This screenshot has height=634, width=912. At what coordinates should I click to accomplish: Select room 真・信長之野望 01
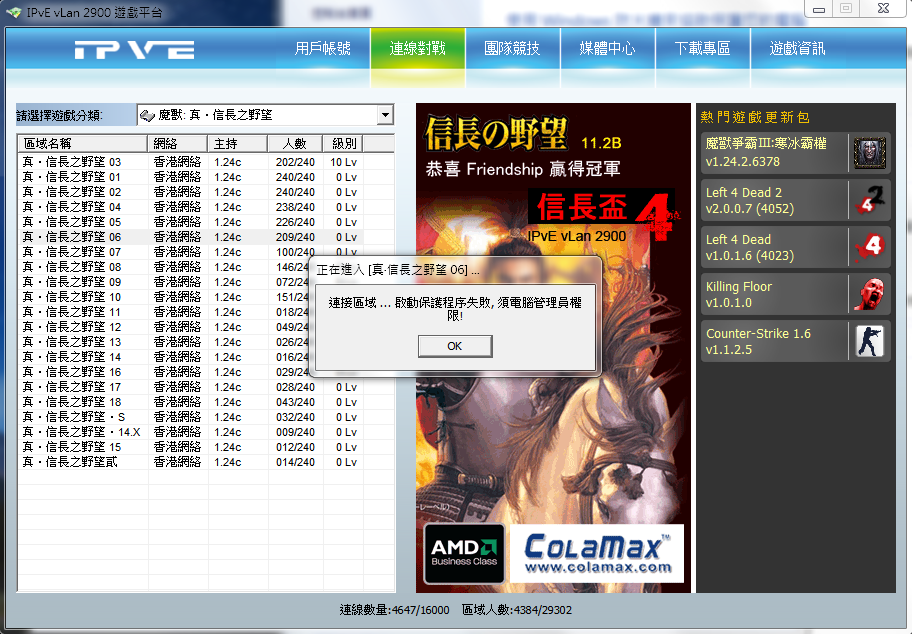pos(192,177)
